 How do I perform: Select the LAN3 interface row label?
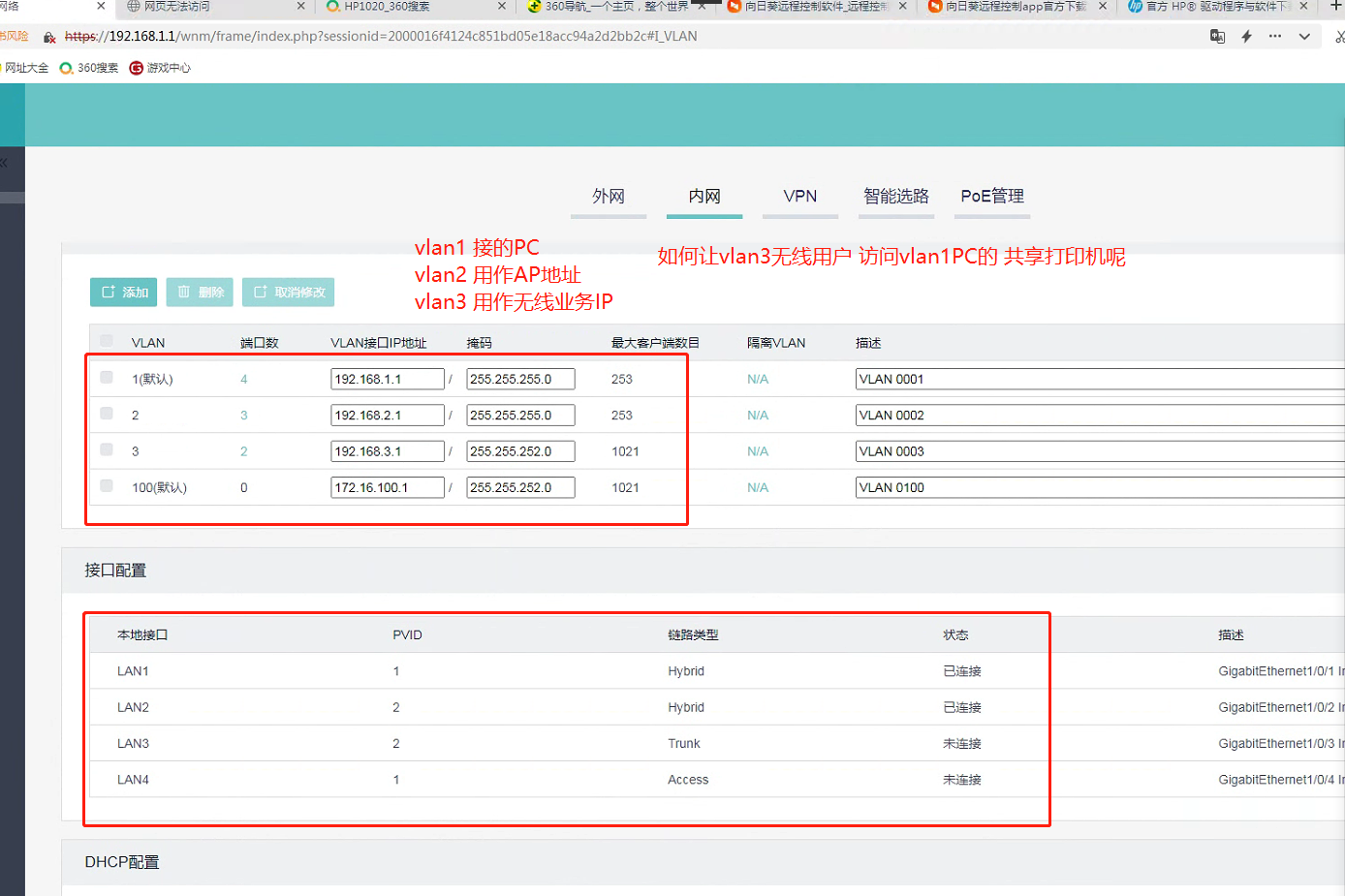tap(133, 744)
